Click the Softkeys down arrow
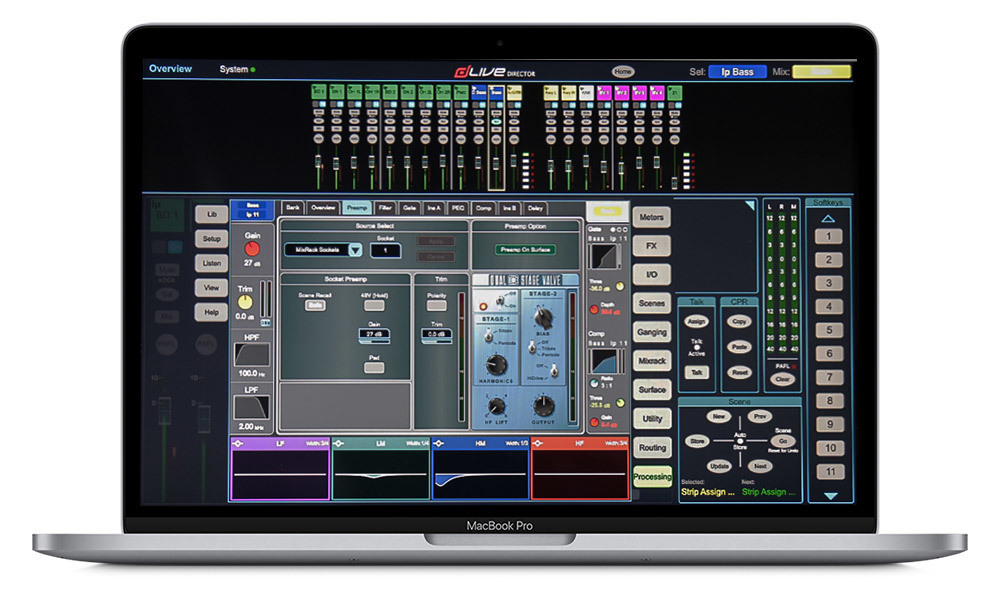 pos(830,495)
